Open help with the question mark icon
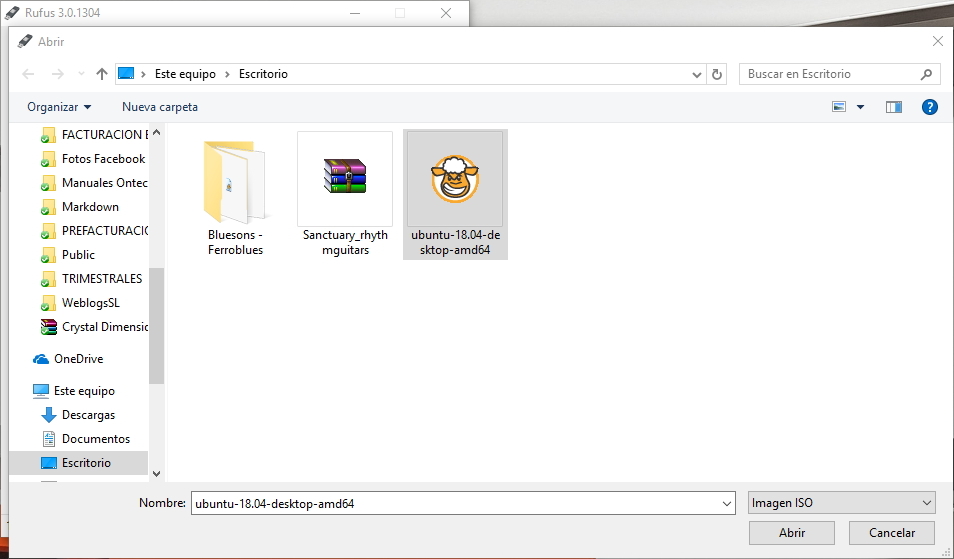The image size is (954, 559). (930, 107)
